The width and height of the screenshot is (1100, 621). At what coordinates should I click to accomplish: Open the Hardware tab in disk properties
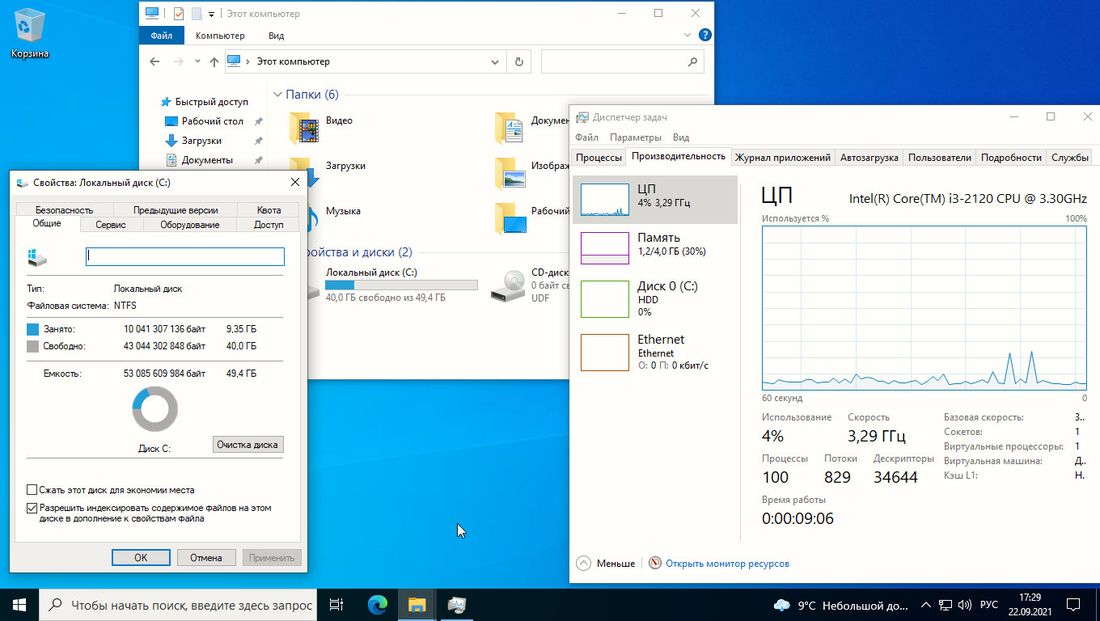click(x=189, y=225)
